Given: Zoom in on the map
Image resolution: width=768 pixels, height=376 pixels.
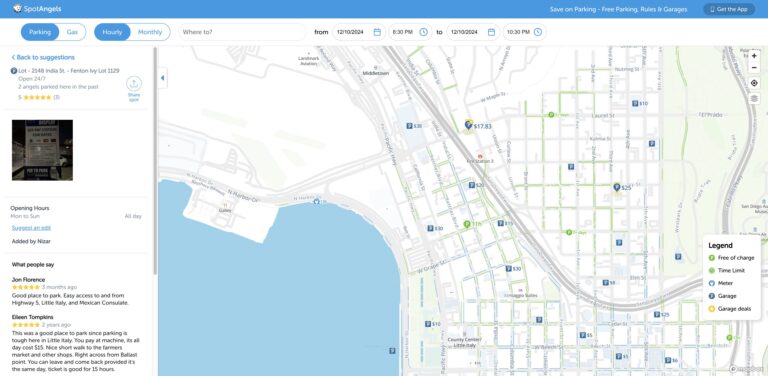Looking at the screenshot, I should tap(754, 56).
